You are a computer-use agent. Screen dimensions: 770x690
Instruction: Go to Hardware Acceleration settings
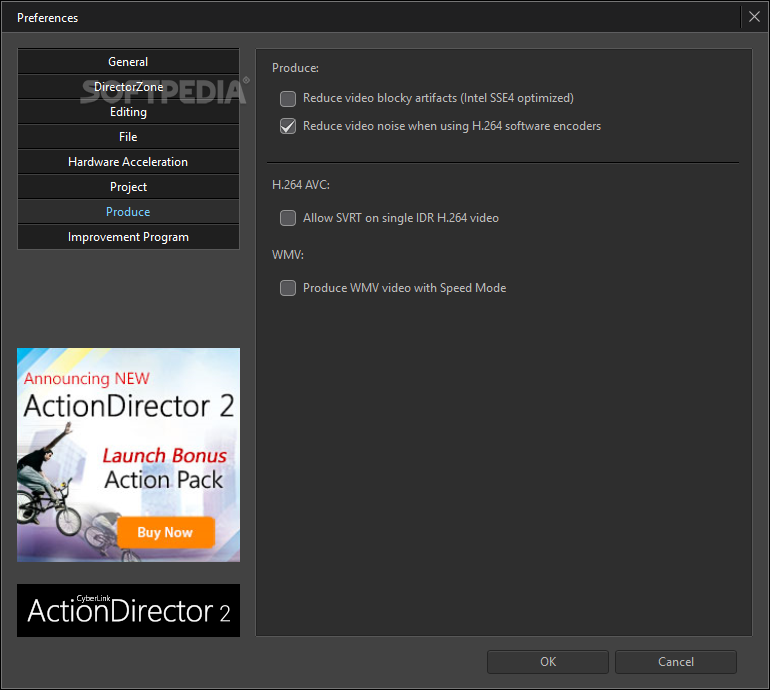[x=128, y=162]
